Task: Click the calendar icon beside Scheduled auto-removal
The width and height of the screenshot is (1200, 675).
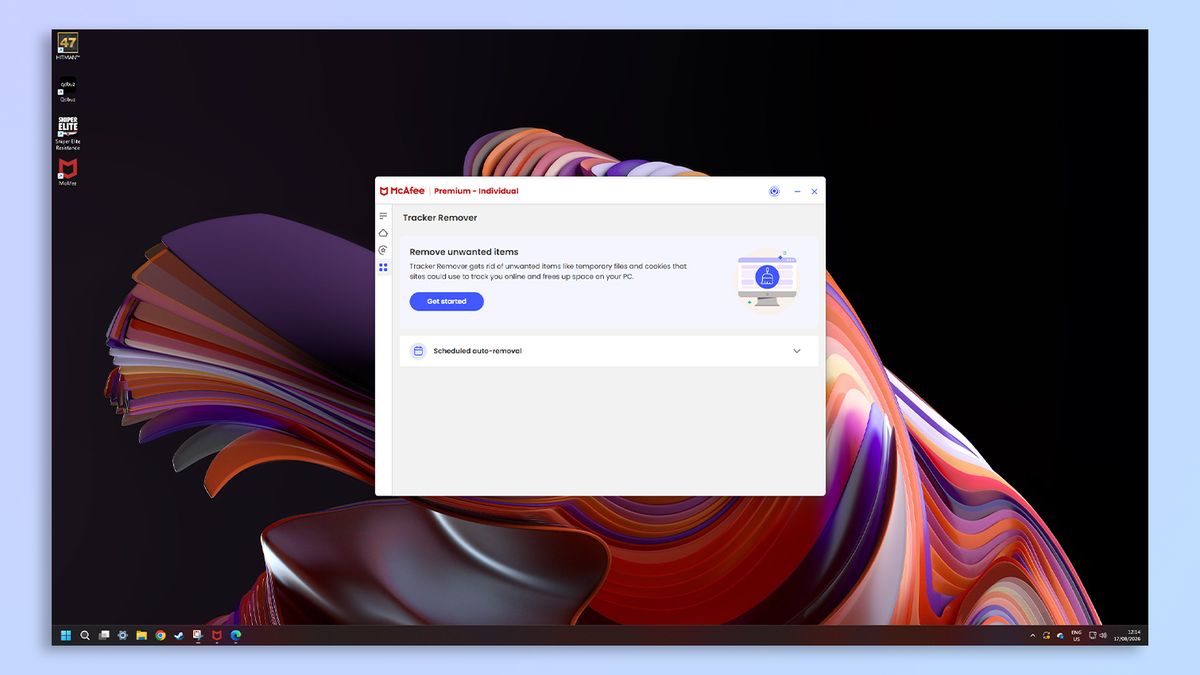Action: coord(418,351)
